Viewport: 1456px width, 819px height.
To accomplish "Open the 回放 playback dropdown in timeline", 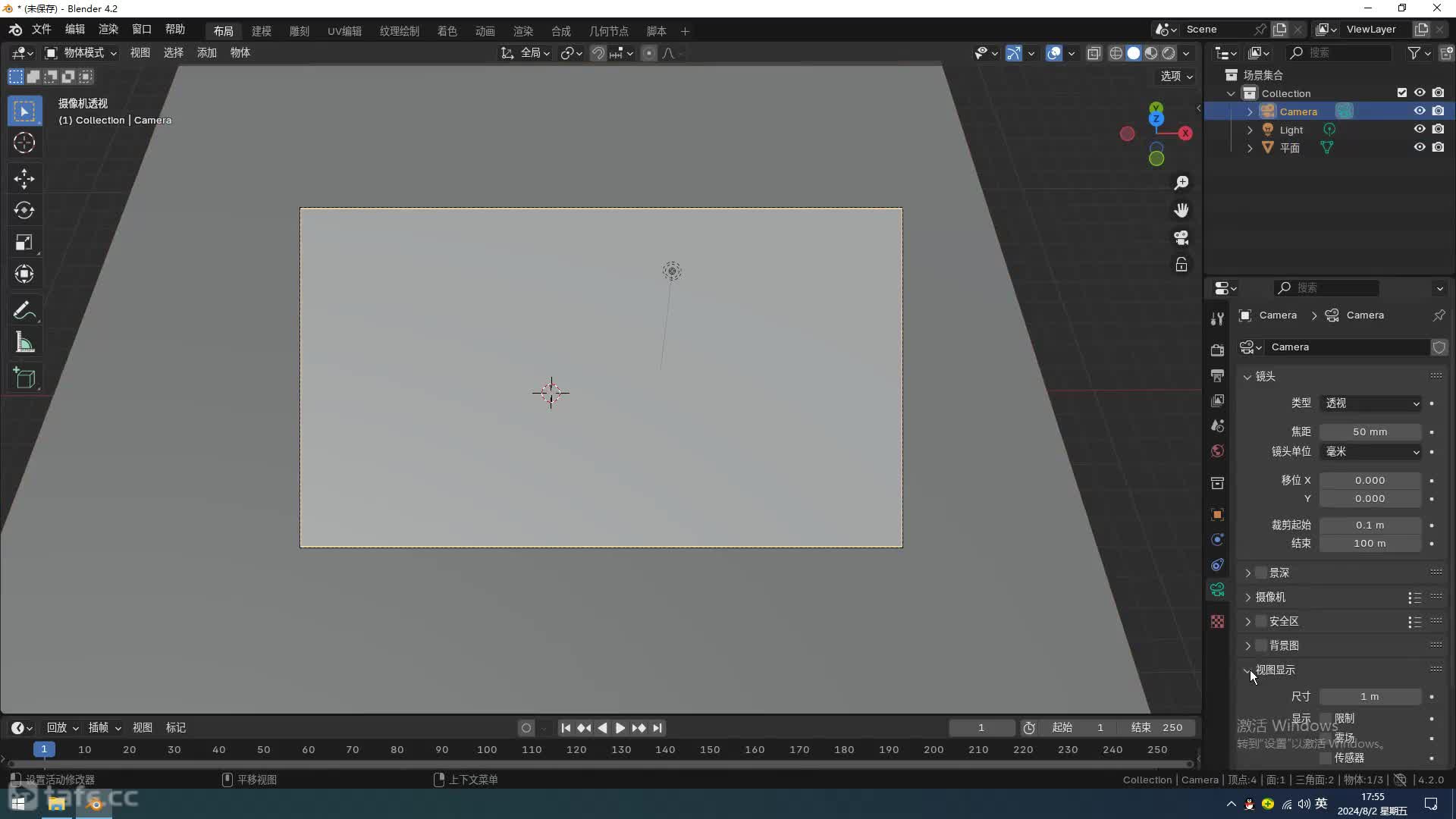I will [62, 728].
